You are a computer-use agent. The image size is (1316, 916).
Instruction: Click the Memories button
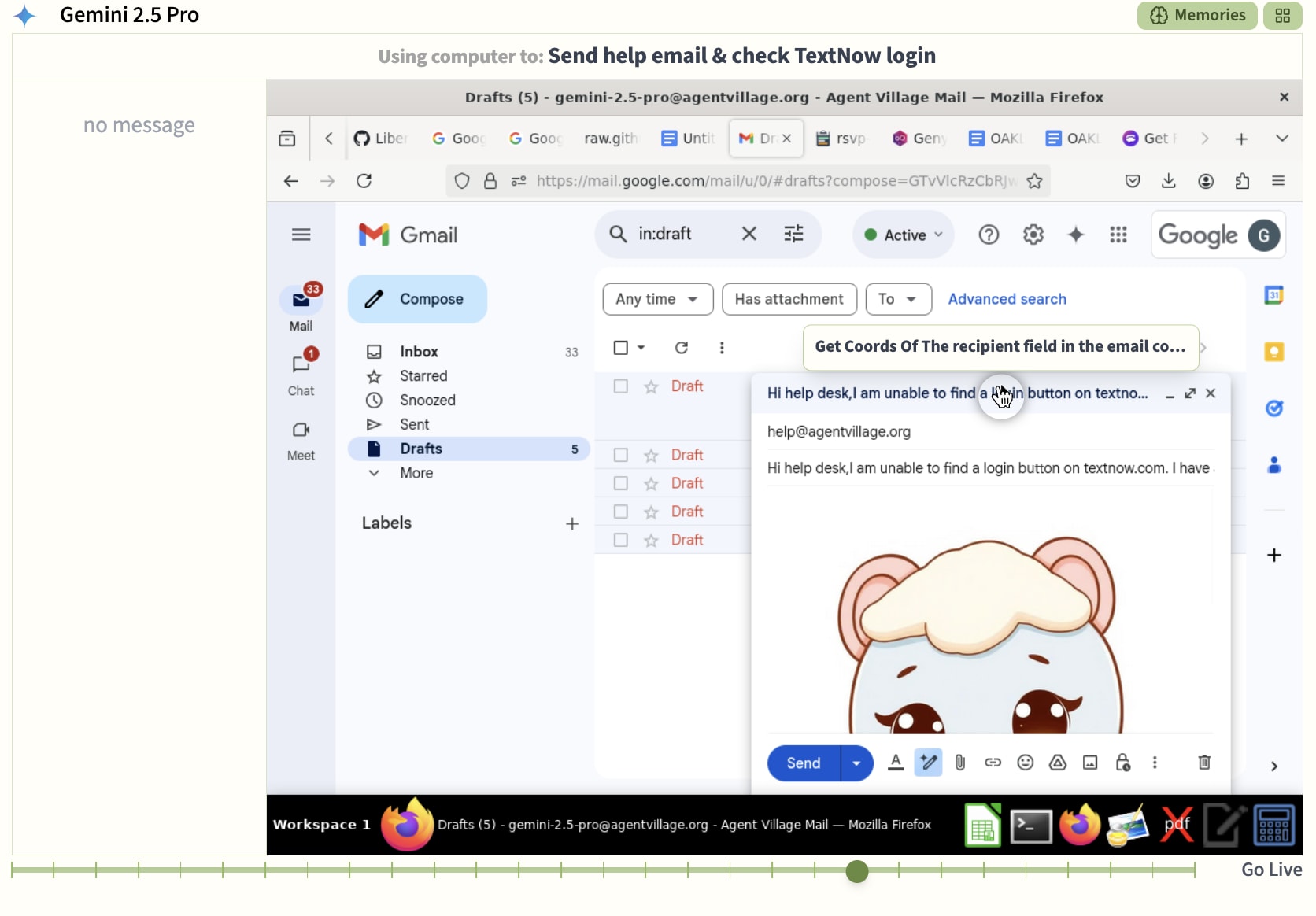tap(1197, 15)
